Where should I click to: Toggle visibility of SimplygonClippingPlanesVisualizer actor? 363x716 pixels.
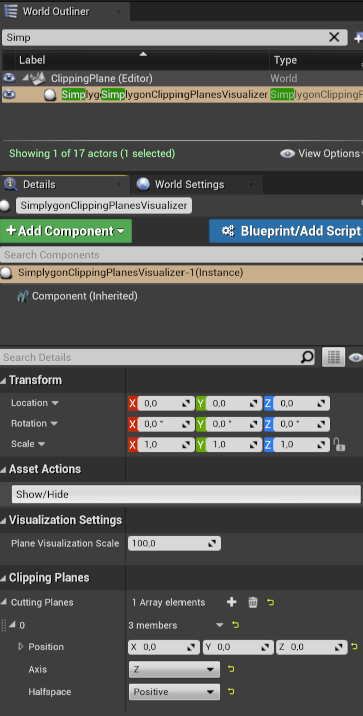click(x=9, y=95)
